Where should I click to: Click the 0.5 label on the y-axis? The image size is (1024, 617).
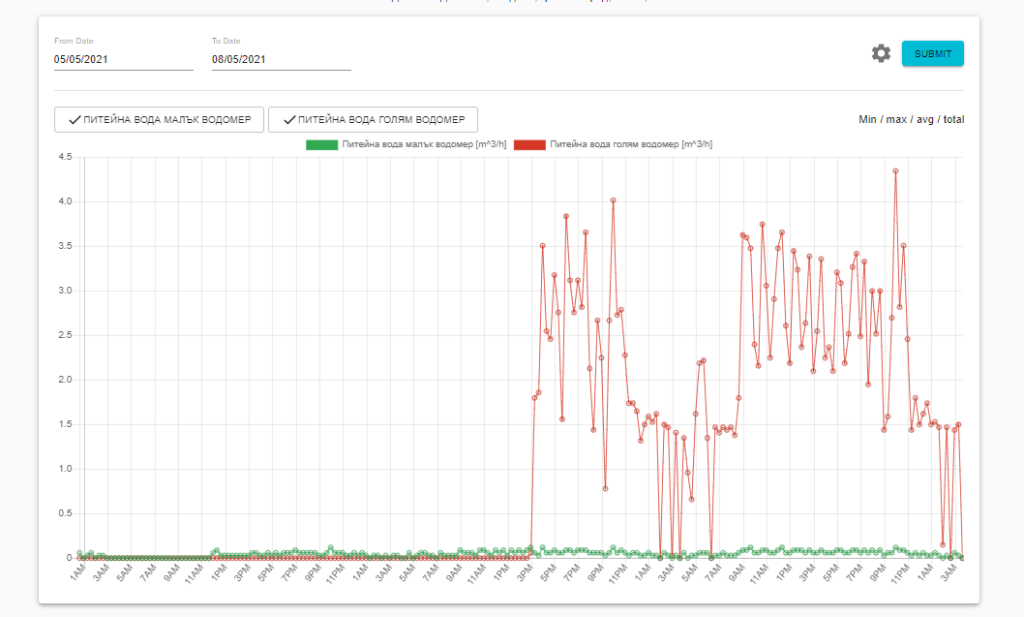click(x=65, y=513)
